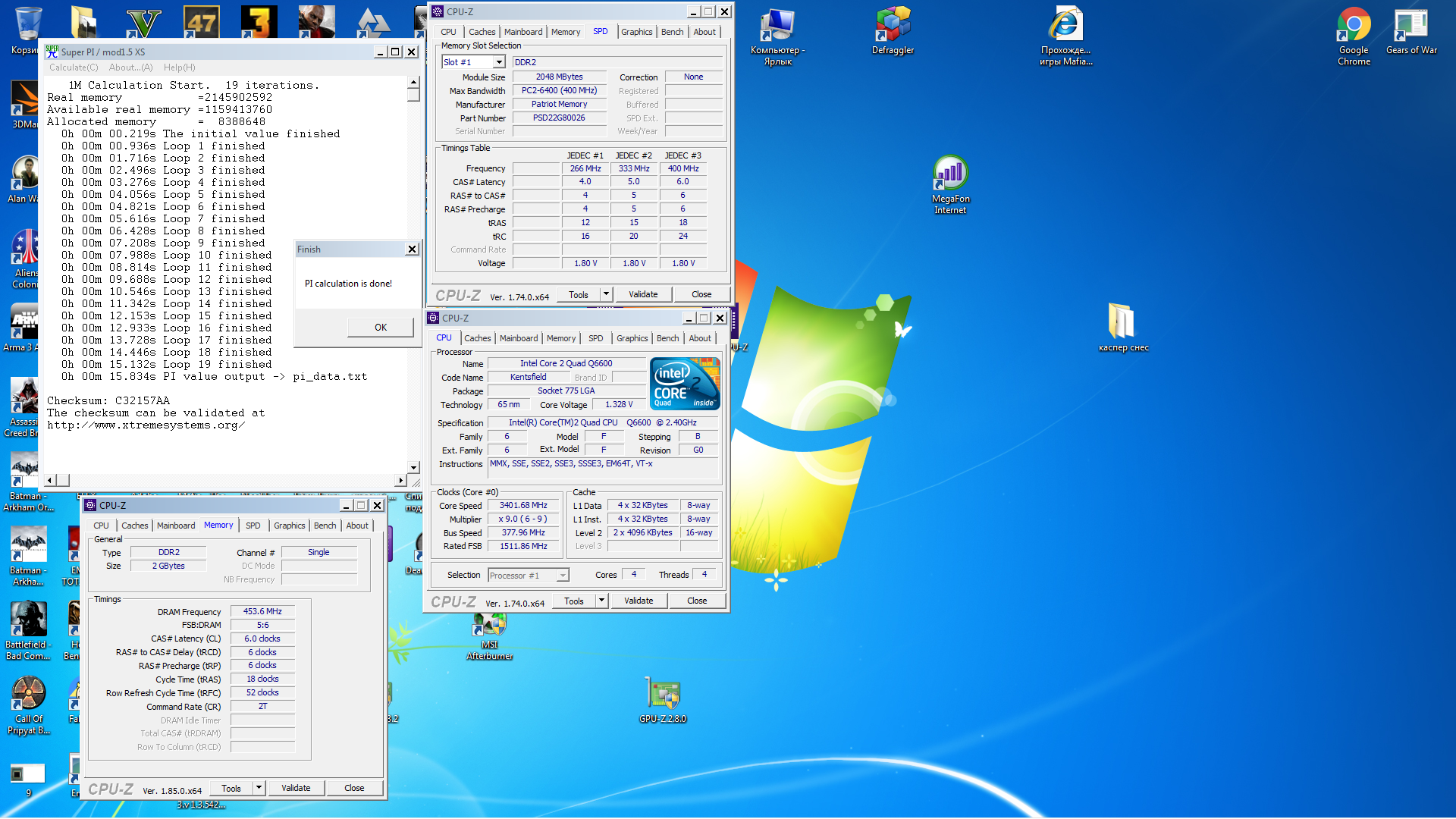The width and height of the screenshot is (1456, 819).
Task: Expand Tools dropdown arrow in CPU window
Action: point(601,601)
